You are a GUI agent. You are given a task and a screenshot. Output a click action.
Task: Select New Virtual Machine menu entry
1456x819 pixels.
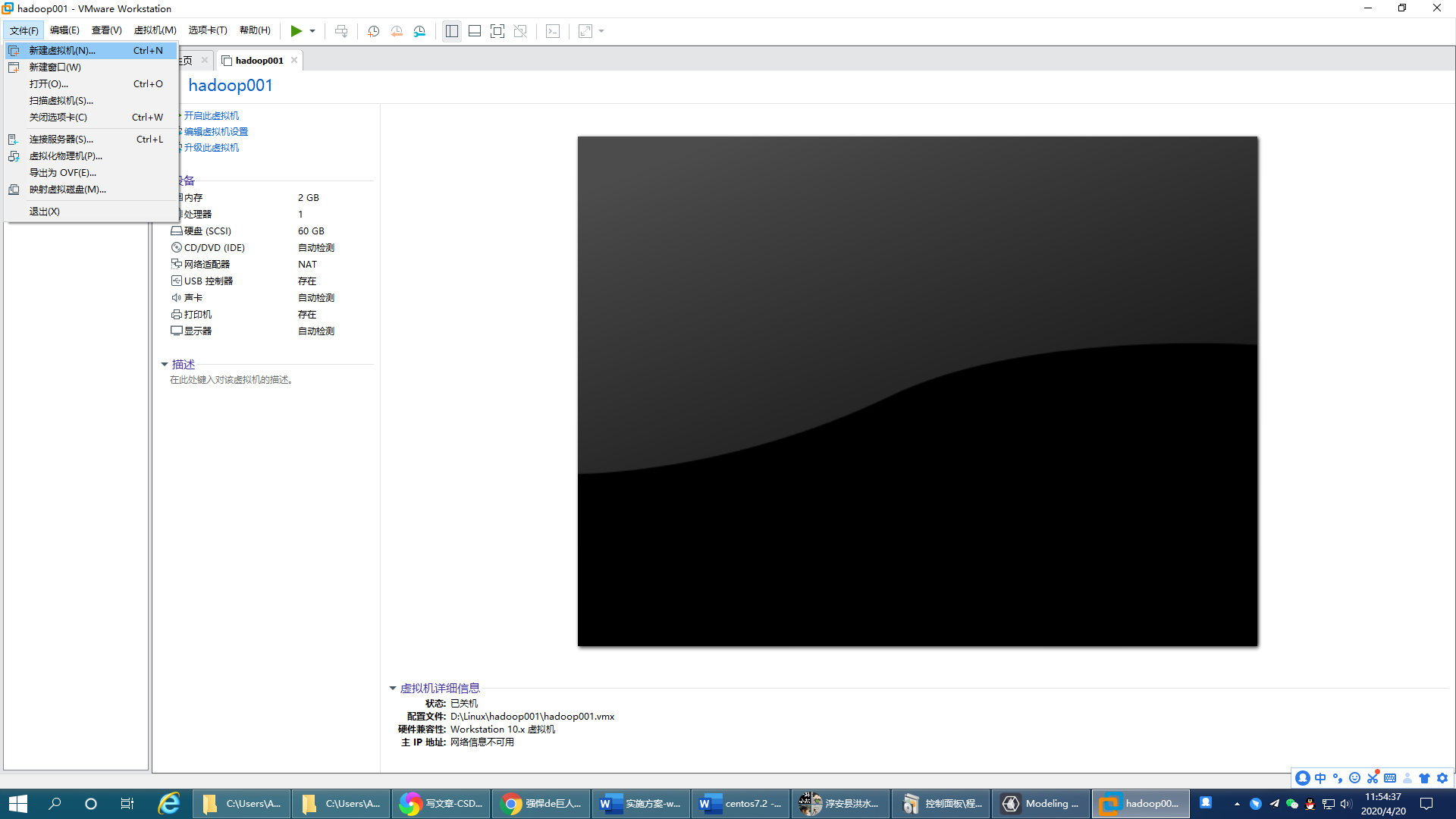[x=62, y=51]
